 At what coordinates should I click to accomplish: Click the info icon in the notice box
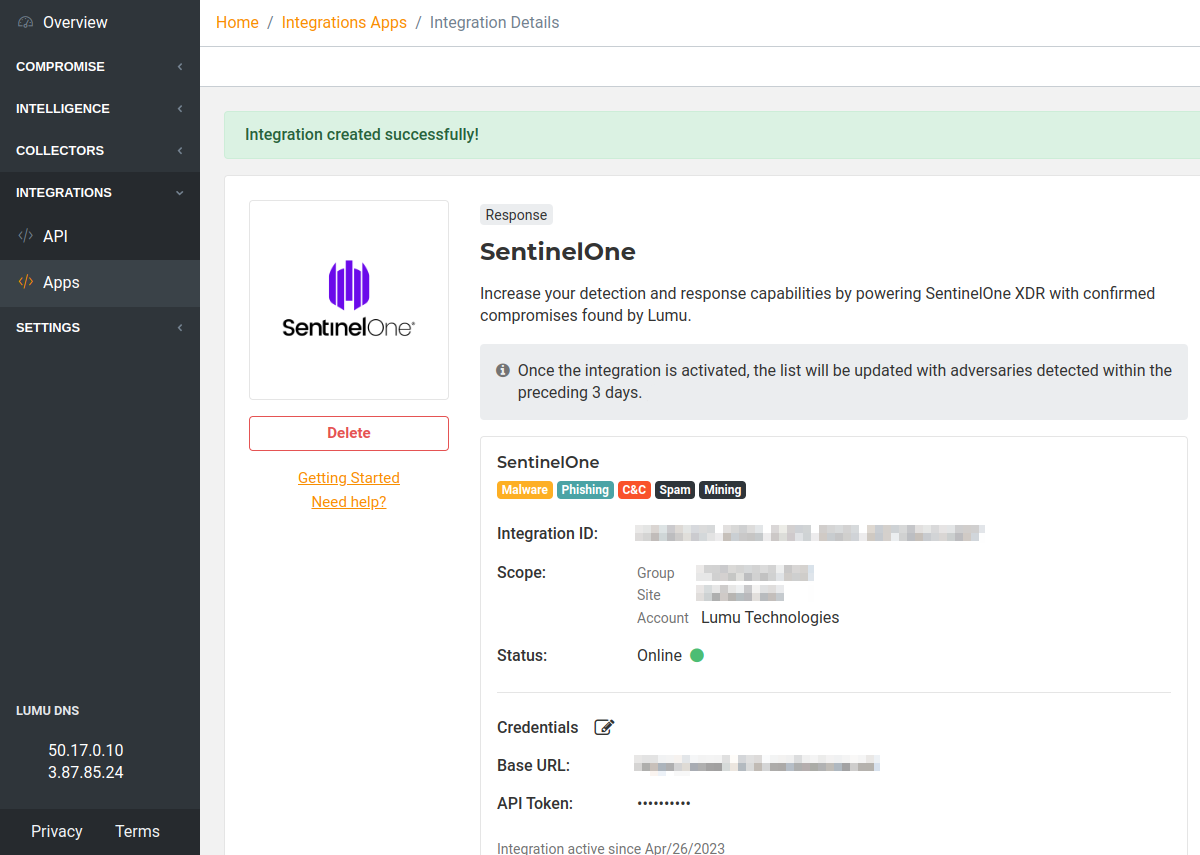pyautogui.click(x=503, y=370)
